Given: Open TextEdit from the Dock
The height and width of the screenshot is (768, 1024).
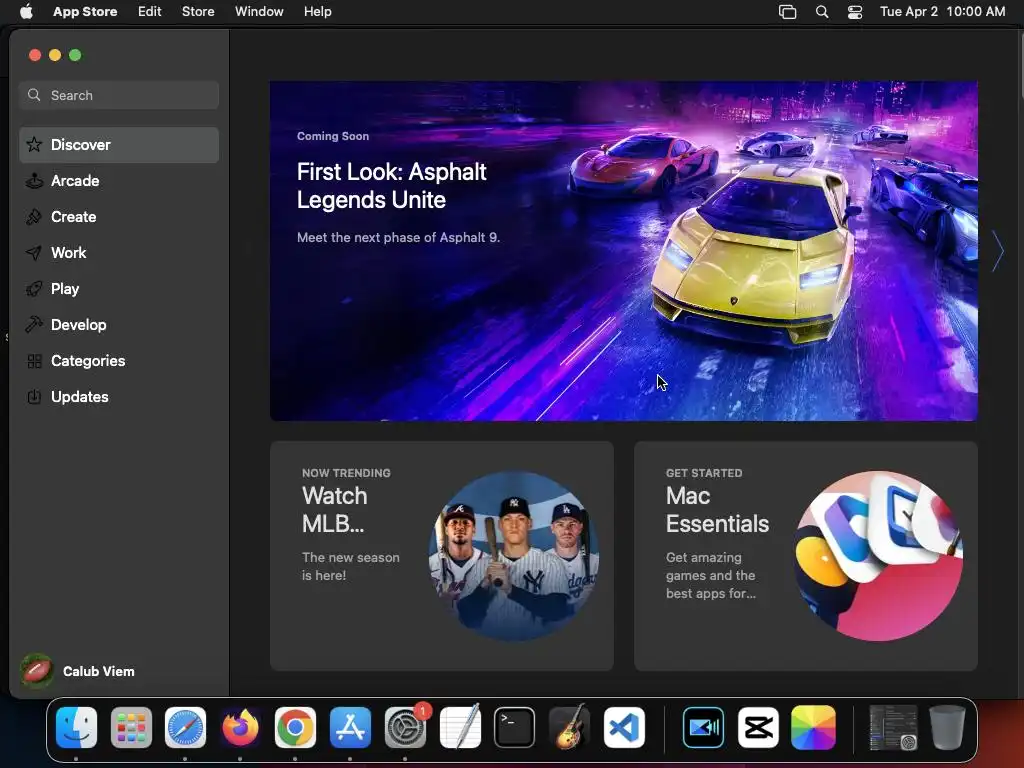Looking at the screenshot, I should pos(460,728).
